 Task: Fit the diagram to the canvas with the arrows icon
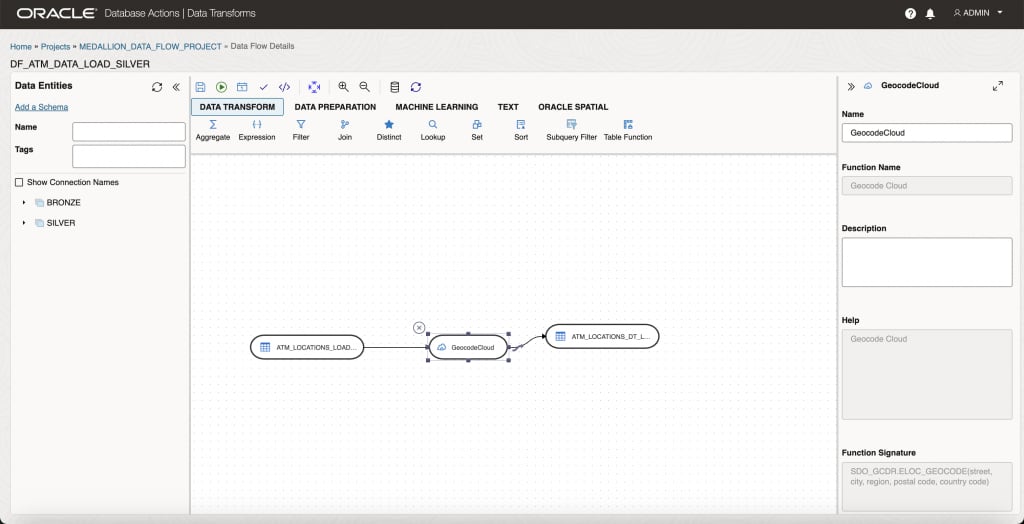(x=314, y=87)
